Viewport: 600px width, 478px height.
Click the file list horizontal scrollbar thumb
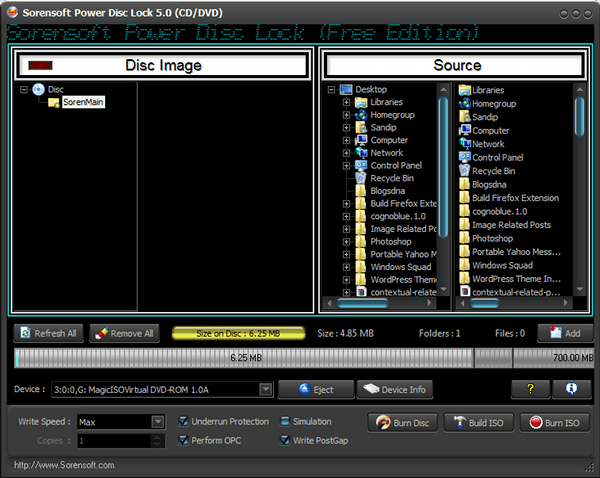[x=484, y=303]
